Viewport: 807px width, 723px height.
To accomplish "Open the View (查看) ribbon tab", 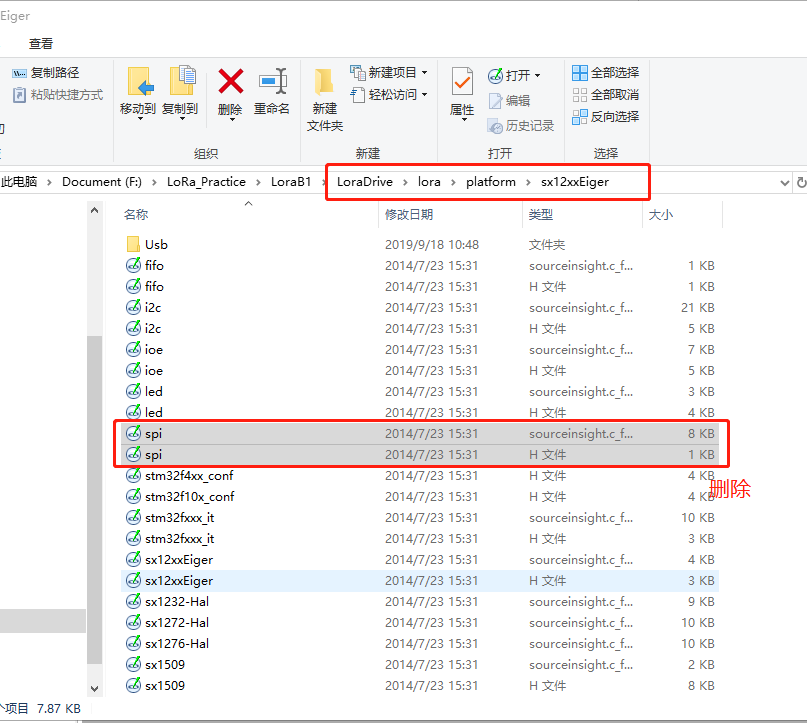I will pos(41,44).
